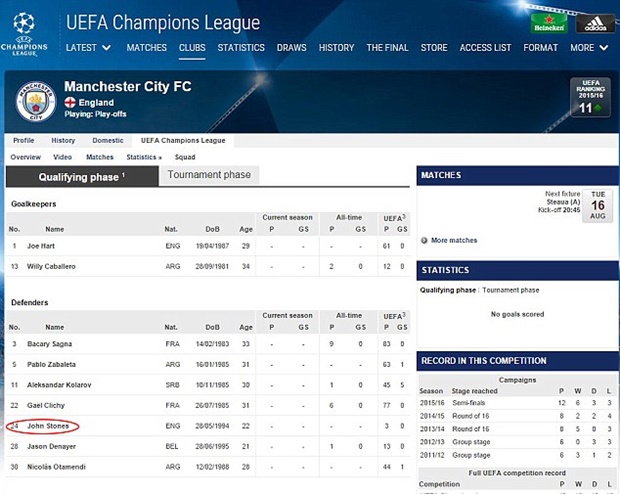Click the Heineken sponsor logo
The height and width of the screenshot is (494, 620).
point(548,24)
